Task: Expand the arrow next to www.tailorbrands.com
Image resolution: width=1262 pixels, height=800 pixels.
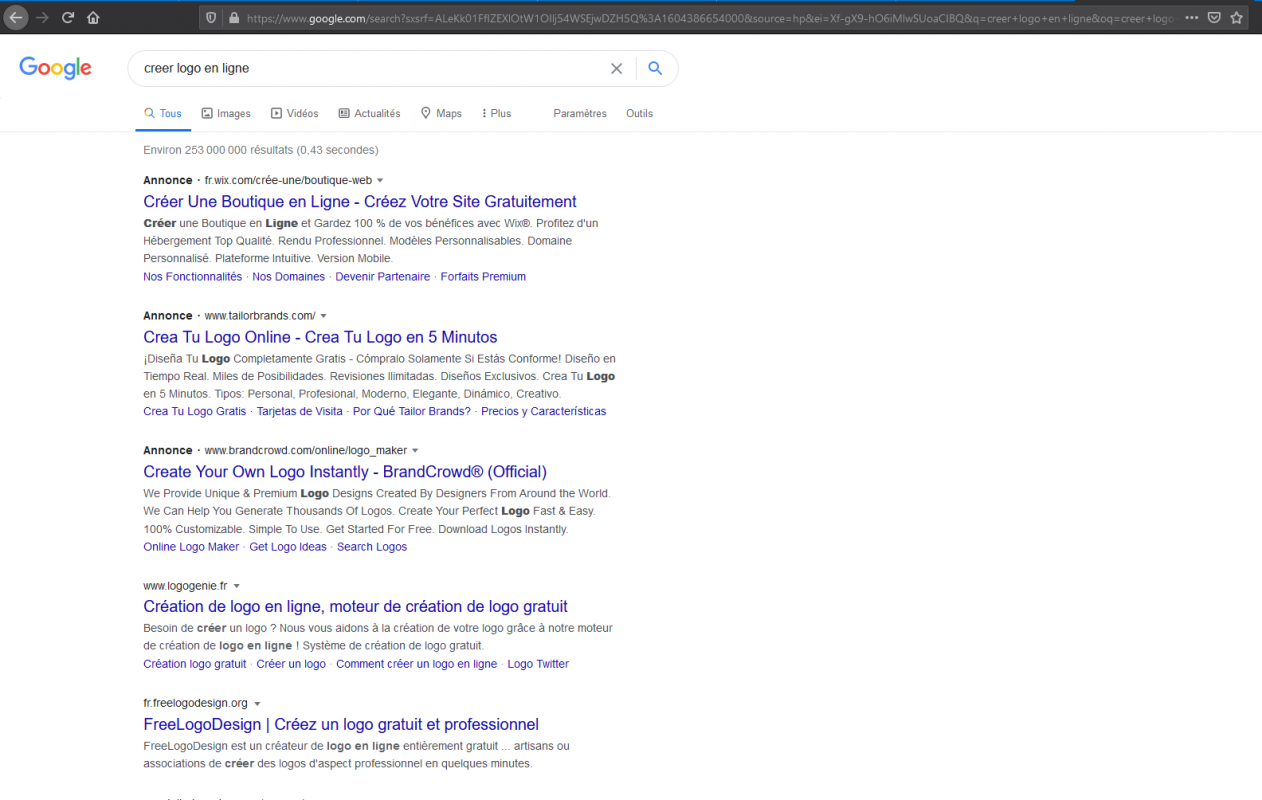Action: [x=324, y=316]
